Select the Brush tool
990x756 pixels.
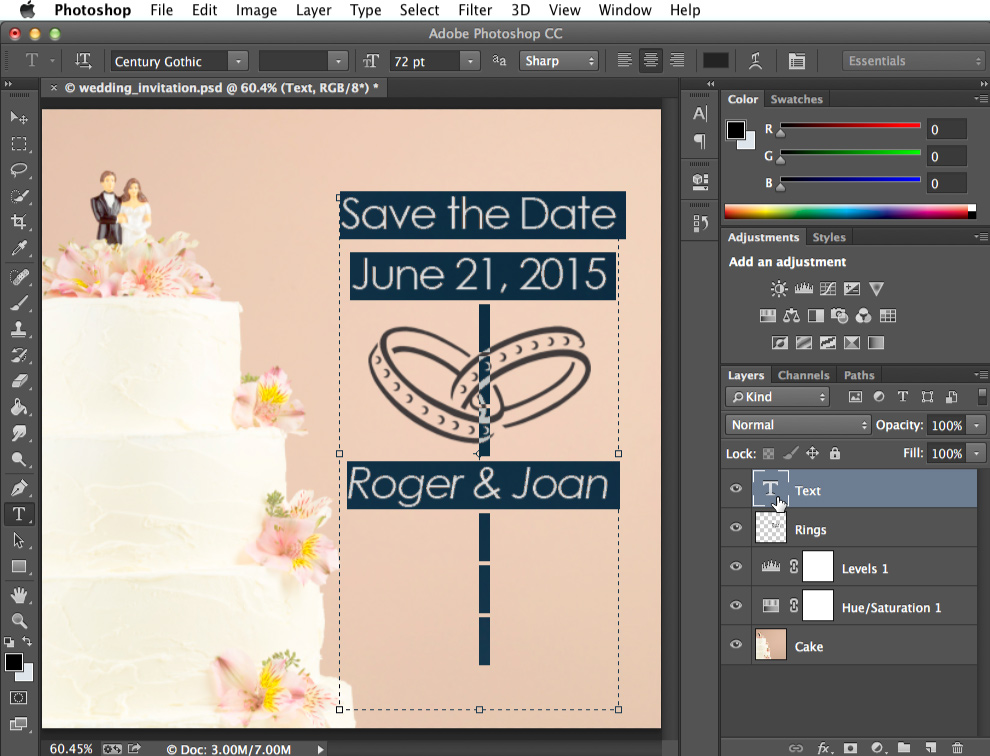[x=18, y=303]
